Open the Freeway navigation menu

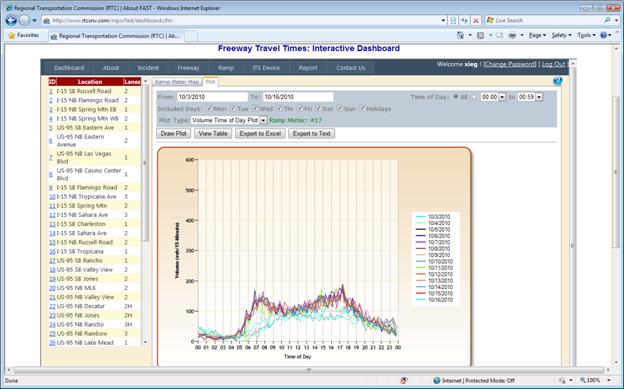coord(188,68)
